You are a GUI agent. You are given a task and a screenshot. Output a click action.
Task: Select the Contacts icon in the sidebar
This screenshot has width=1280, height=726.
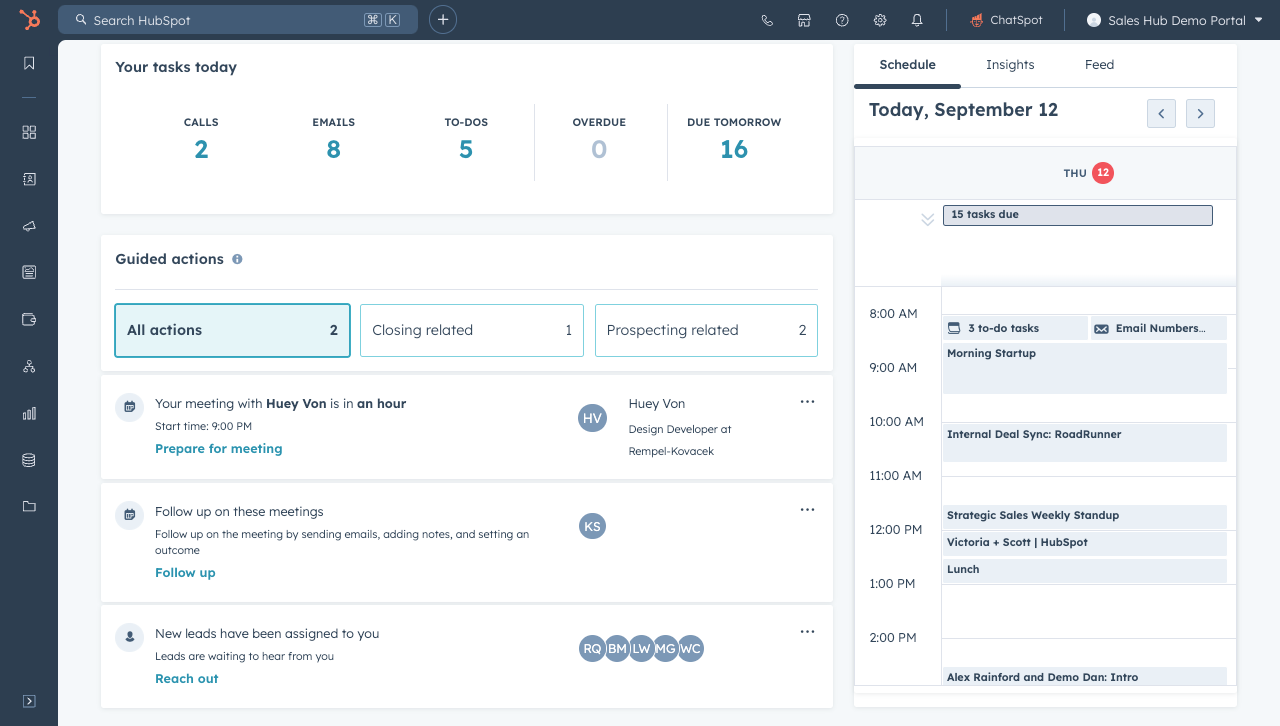pos(28,179)
